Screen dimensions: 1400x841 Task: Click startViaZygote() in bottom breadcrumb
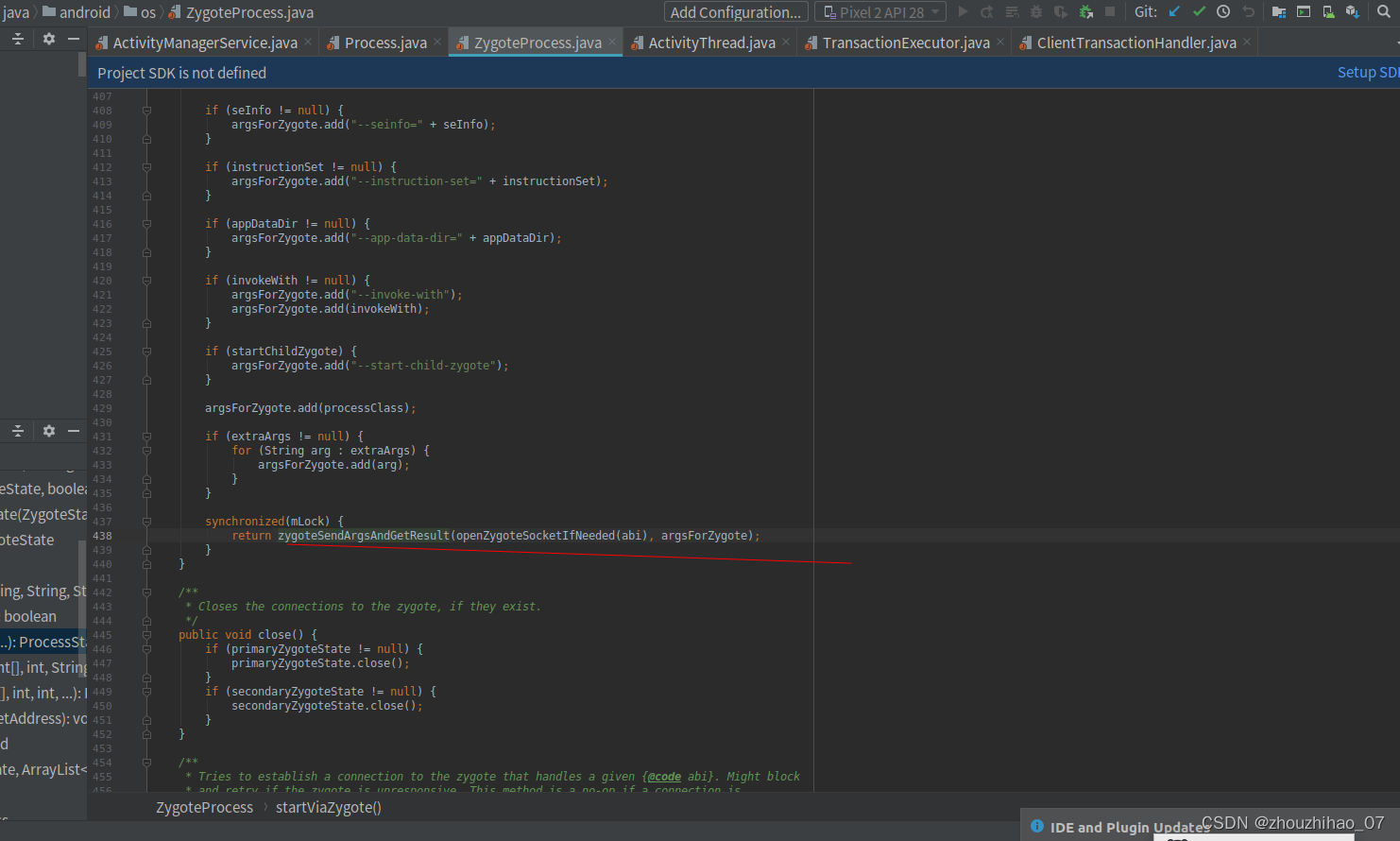click(x=329, y=807)
